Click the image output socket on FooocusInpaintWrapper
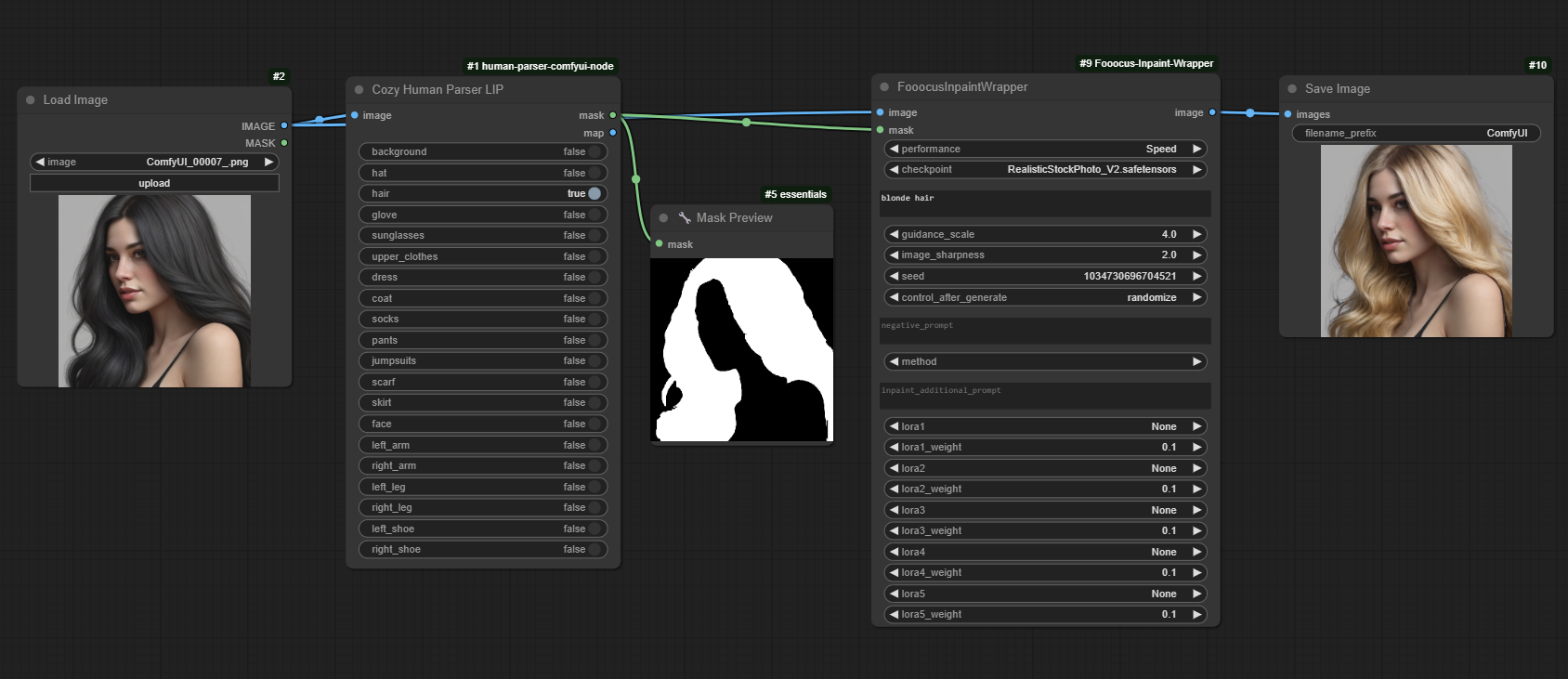 coord(1212,112)
